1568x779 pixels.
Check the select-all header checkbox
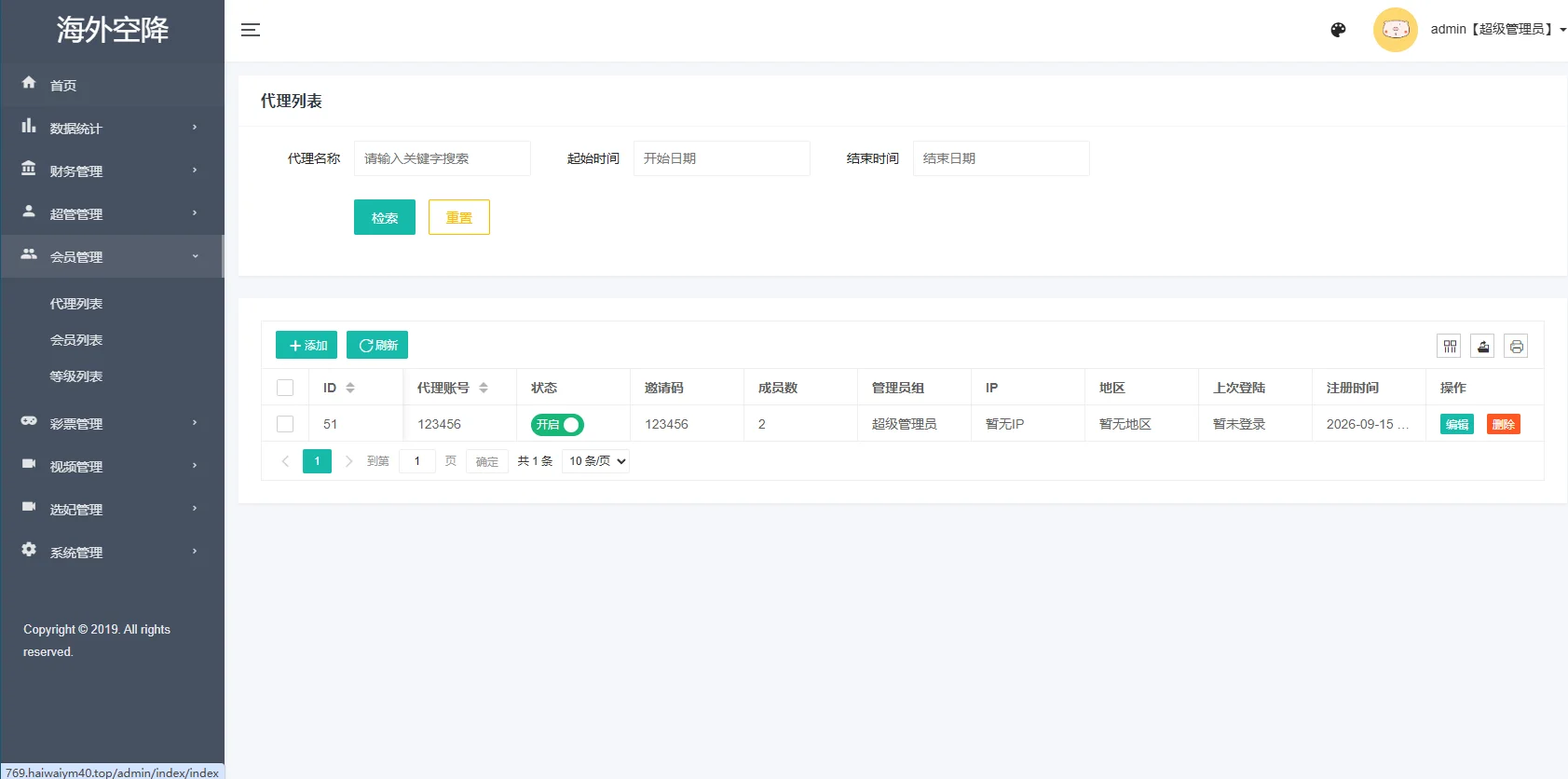(x=285, y=388)
